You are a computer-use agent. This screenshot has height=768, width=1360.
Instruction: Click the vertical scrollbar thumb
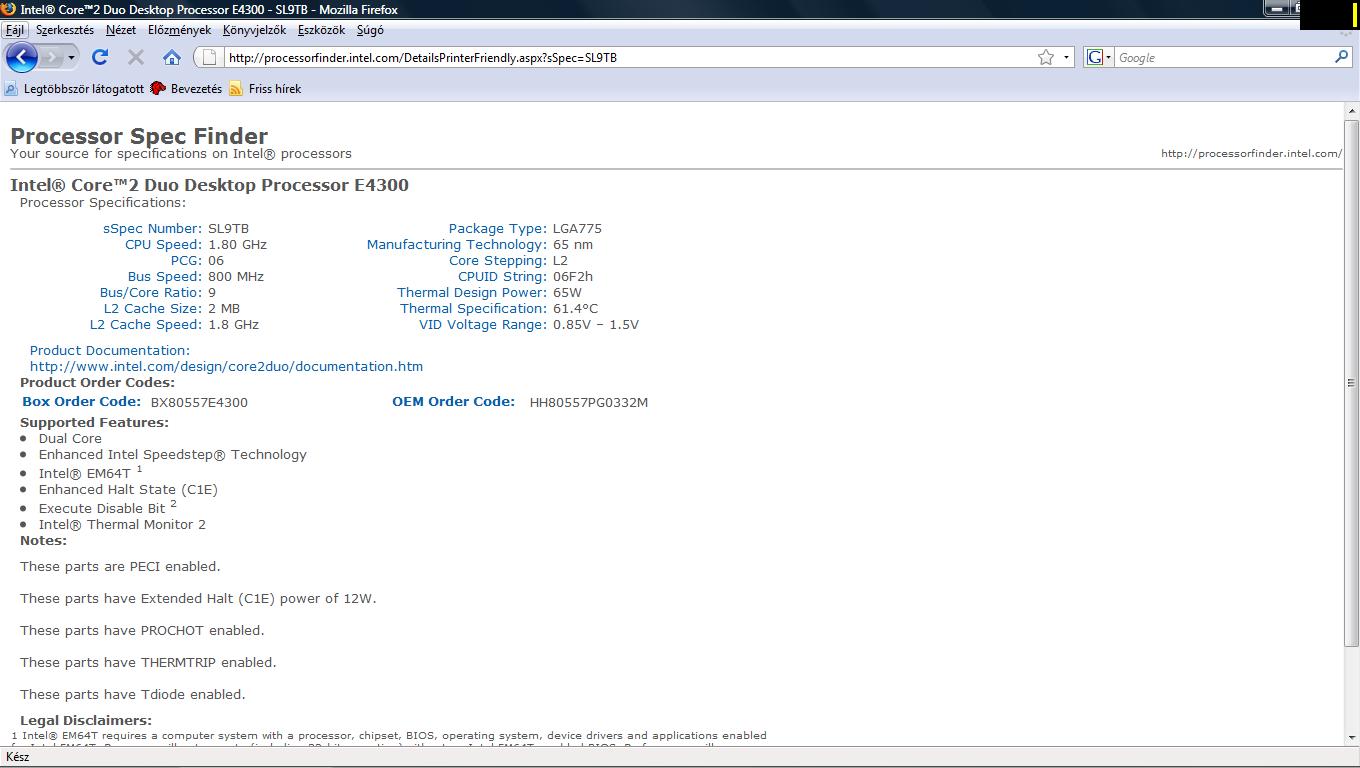point(1352,382)
